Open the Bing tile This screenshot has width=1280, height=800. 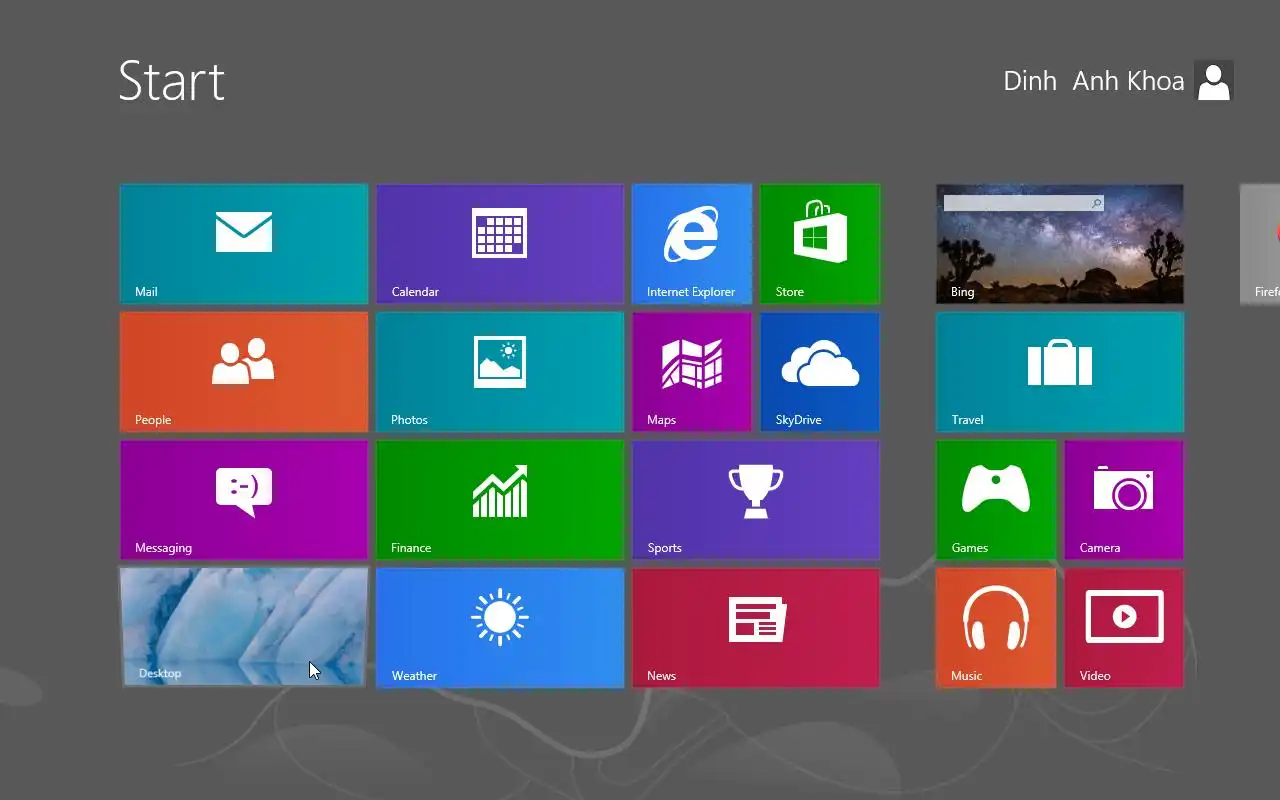click(1060, 244)
